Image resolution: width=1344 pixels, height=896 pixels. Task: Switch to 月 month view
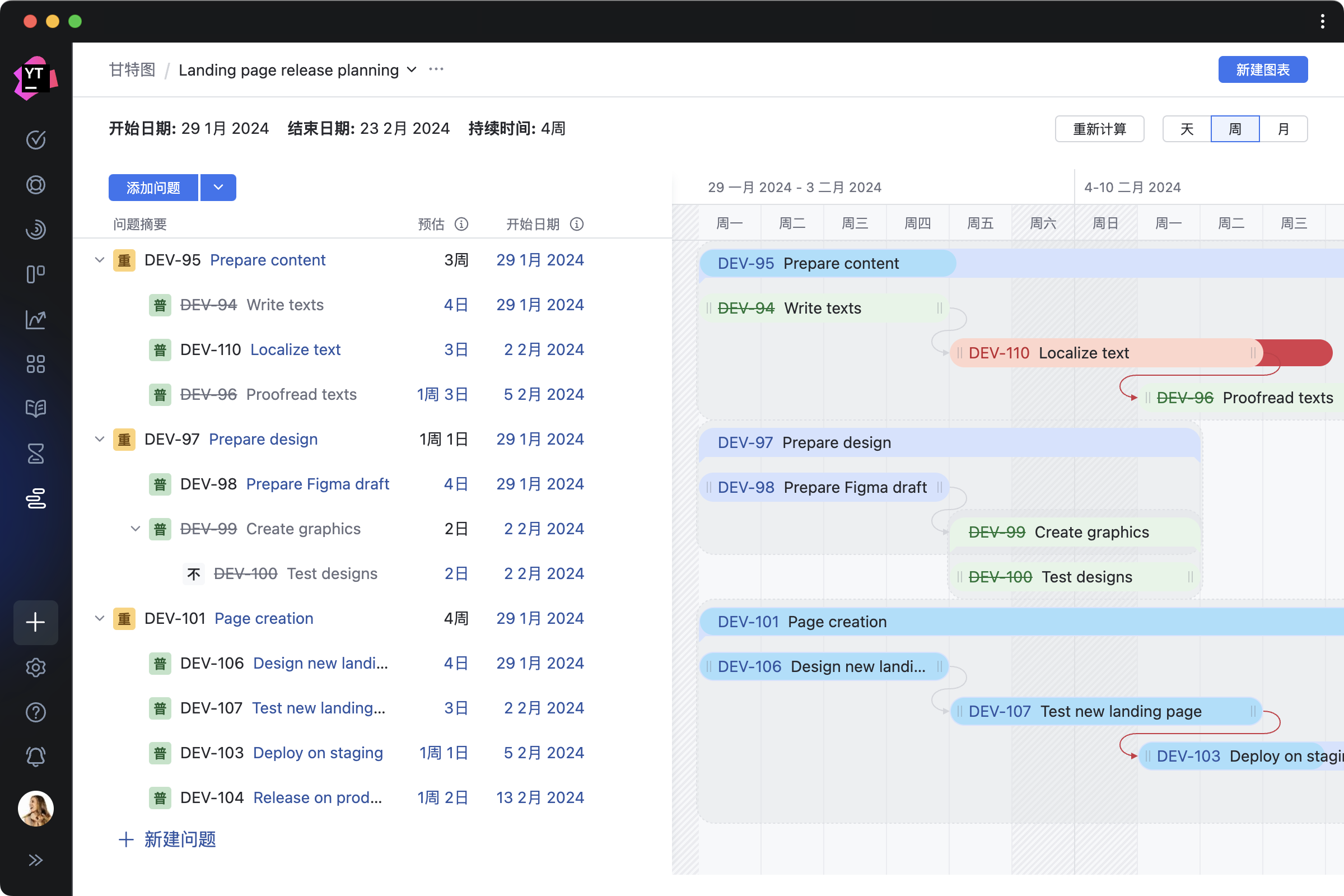coord(1283,129)
